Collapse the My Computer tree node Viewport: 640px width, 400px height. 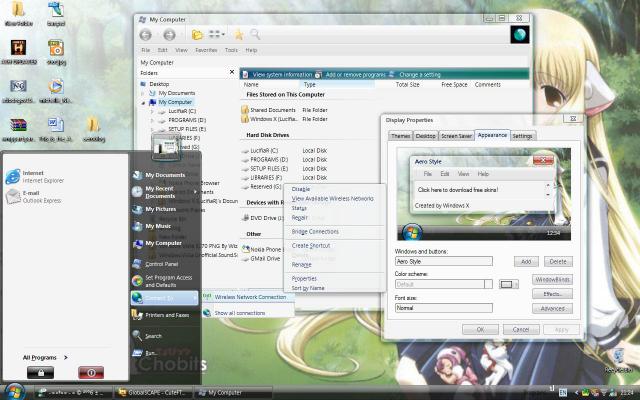coord(143,102)
